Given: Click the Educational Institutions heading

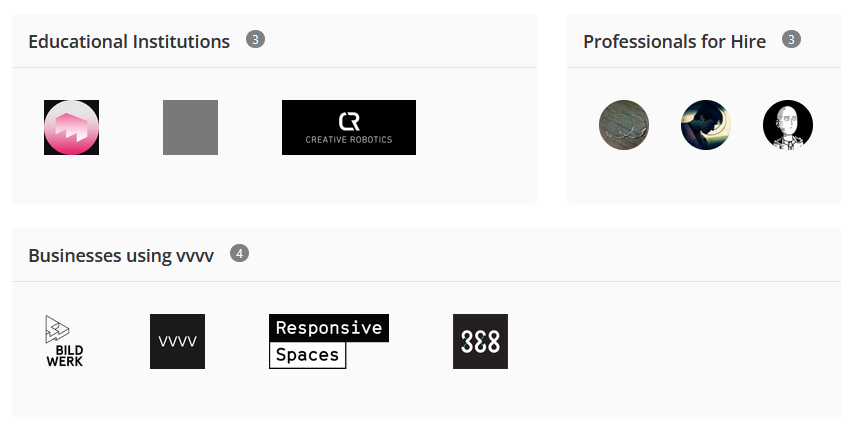Looking at the screenshot, I should coord(129,41).
